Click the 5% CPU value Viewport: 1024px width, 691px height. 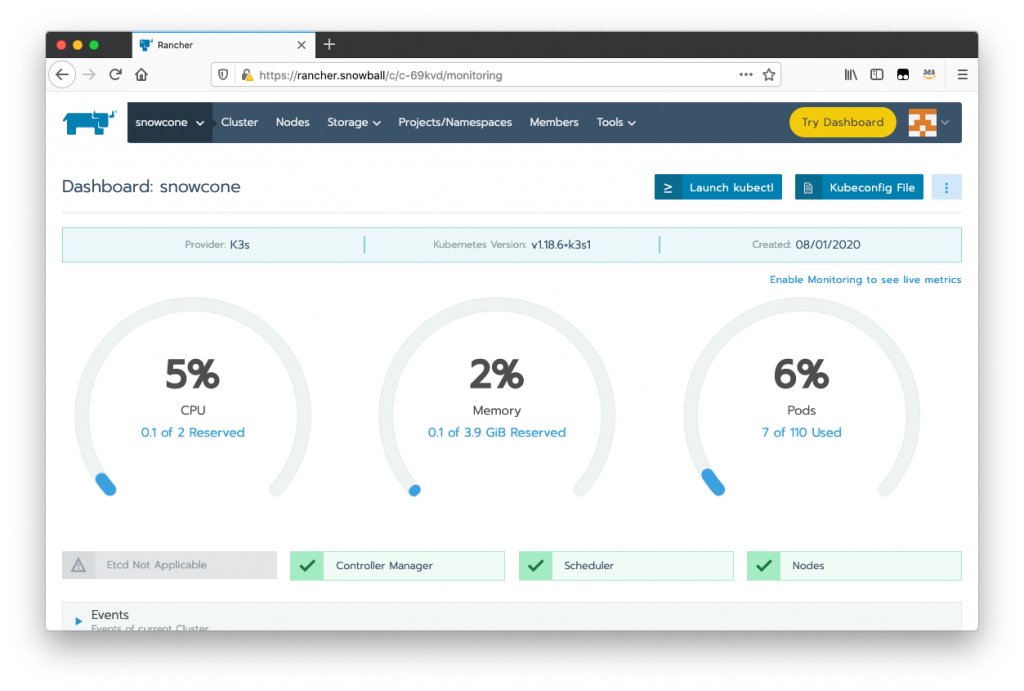(193, 374)
